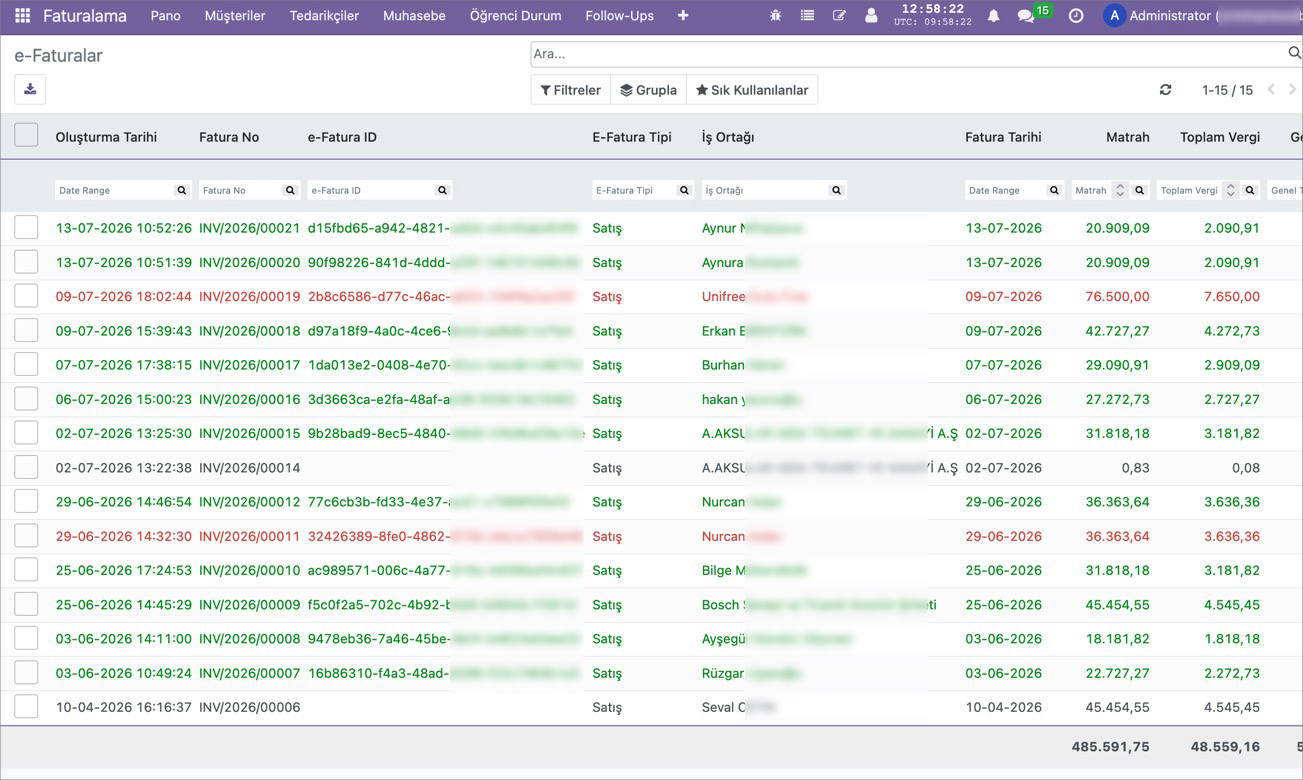Open the Administrator user menu

(1200, 16)
